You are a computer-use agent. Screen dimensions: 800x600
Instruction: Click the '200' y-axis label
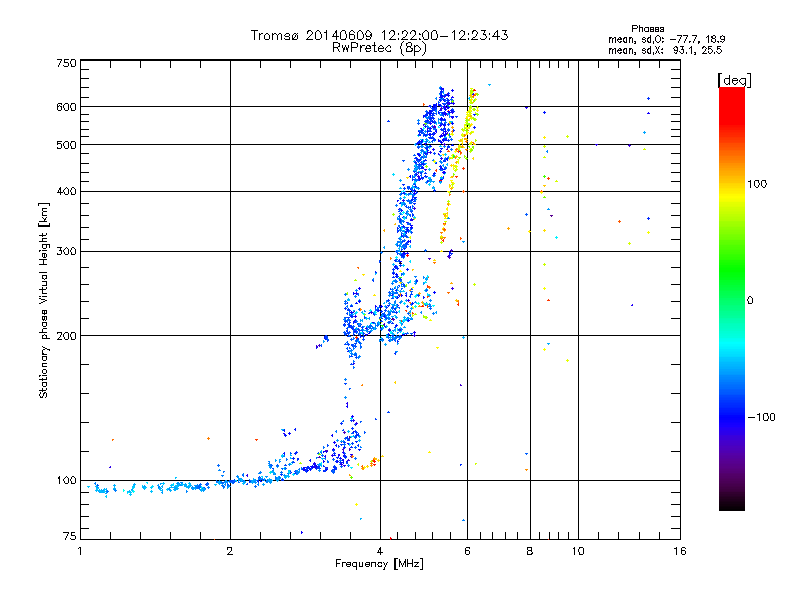[66, 336]
